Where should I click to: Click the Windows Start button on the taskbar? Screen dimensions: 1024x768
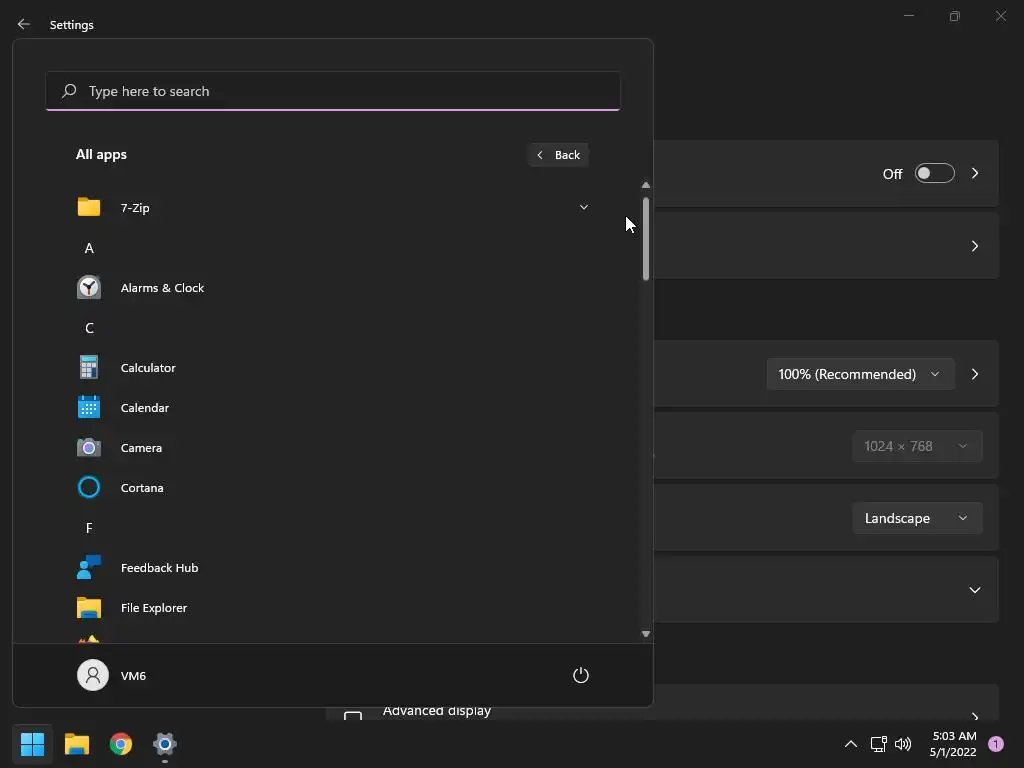[x=32, y=743]
